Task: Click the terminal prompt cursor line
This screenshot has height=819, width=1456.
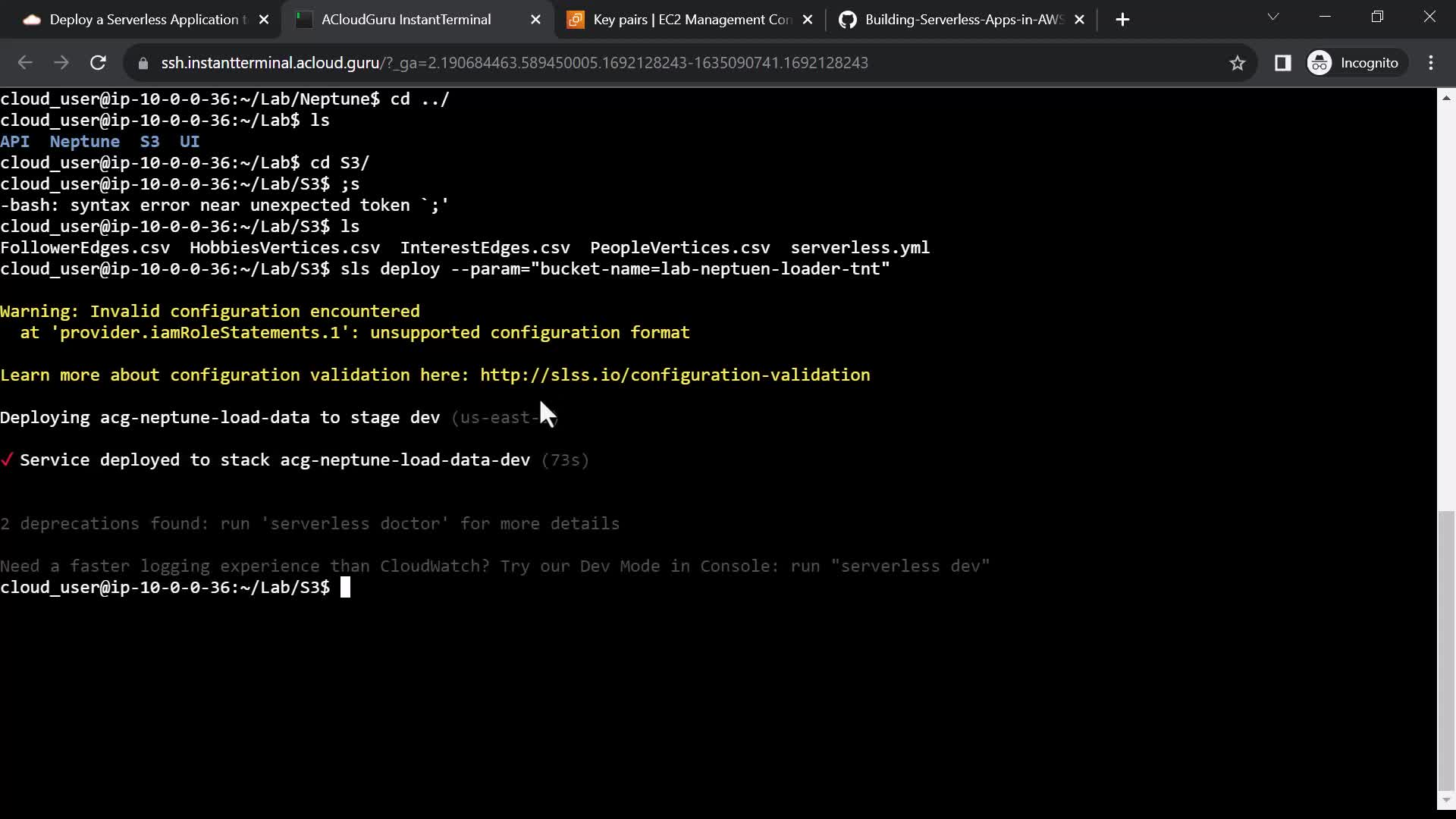Action: tap(345, 588)
